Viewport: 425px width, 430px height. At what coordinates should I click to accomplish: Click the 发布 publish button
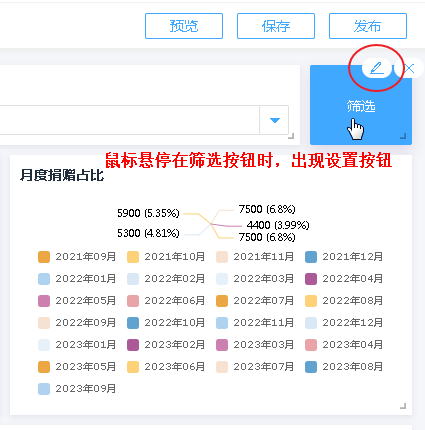(368, 26)
